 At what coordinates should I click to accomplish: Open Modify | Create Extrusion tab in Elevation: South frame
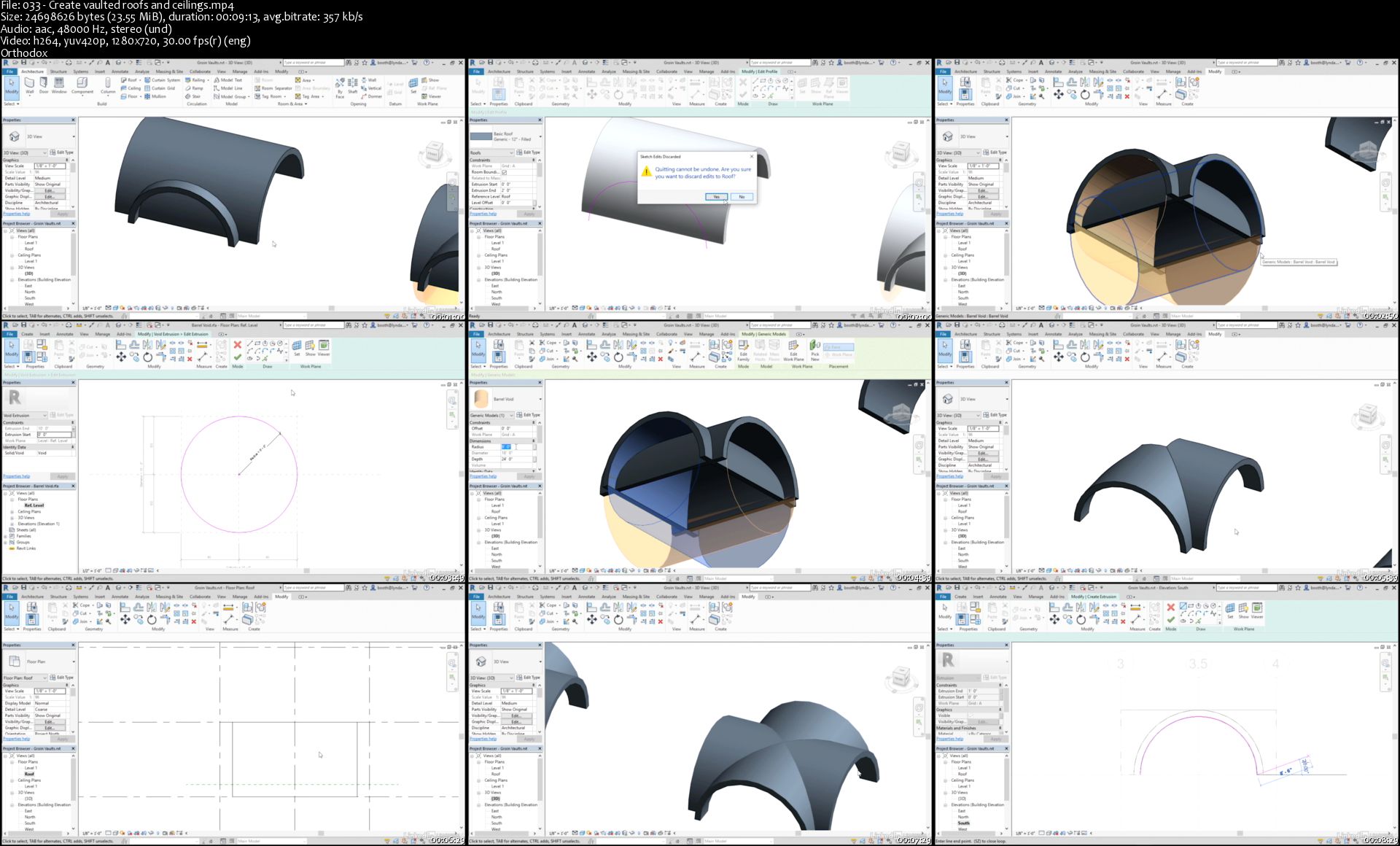pyautogui.click(x=1094, y=597)
